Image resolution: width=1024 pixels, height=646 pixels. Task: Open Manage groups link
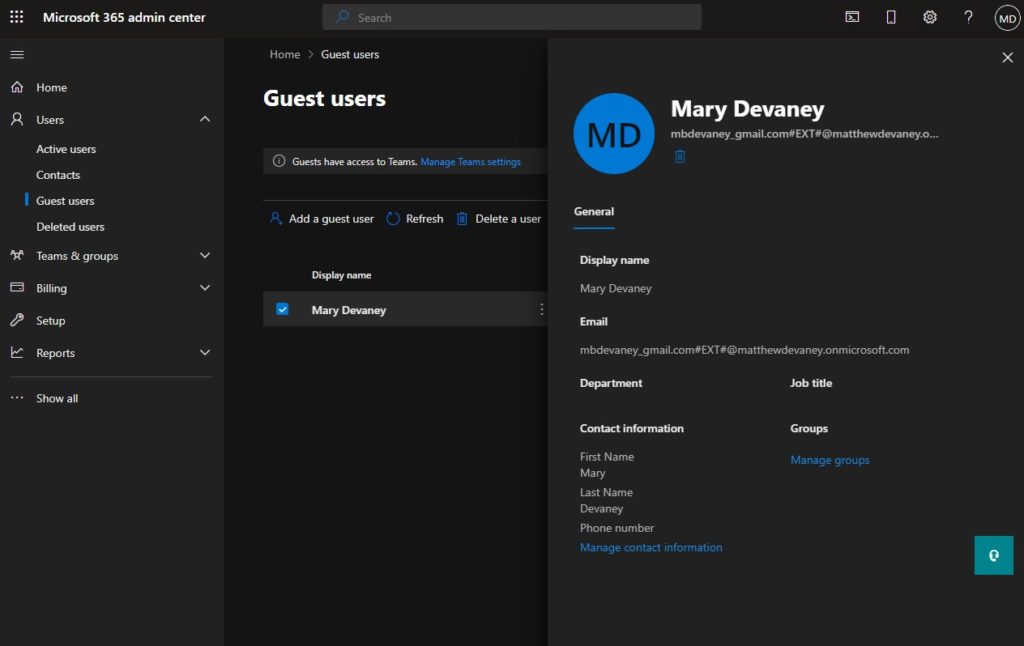click(829, 460)
